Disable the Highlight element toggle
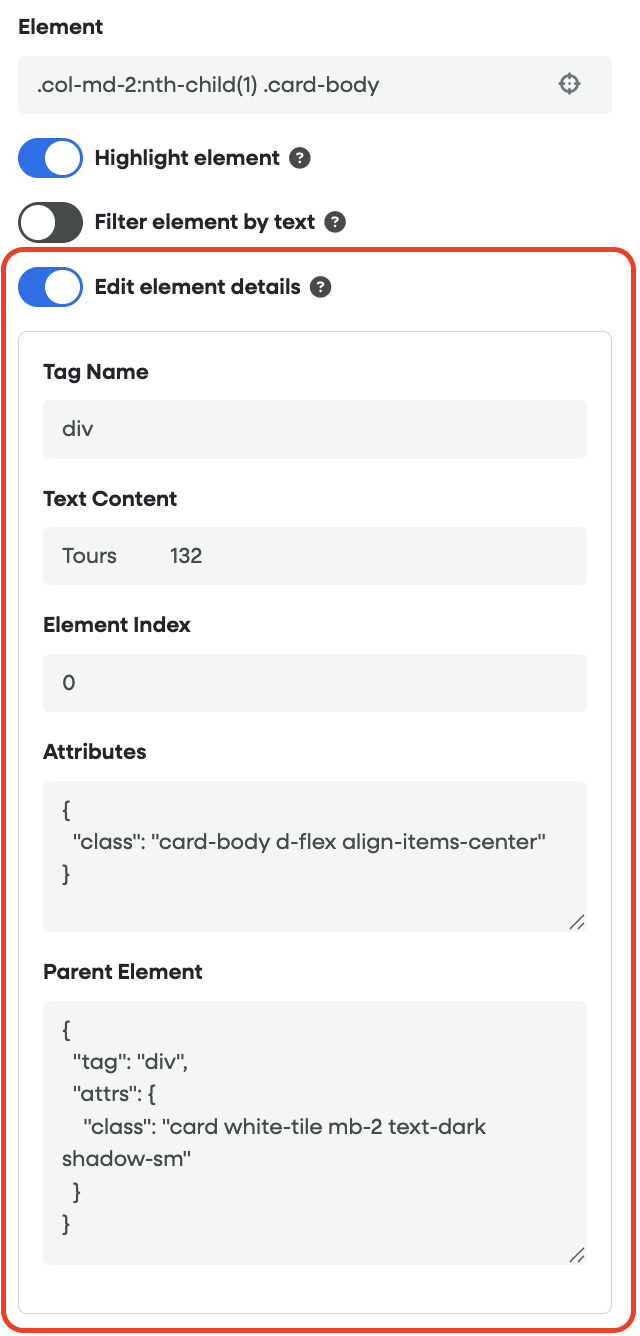The image size is (640, 1336). (x=50, y=158)
